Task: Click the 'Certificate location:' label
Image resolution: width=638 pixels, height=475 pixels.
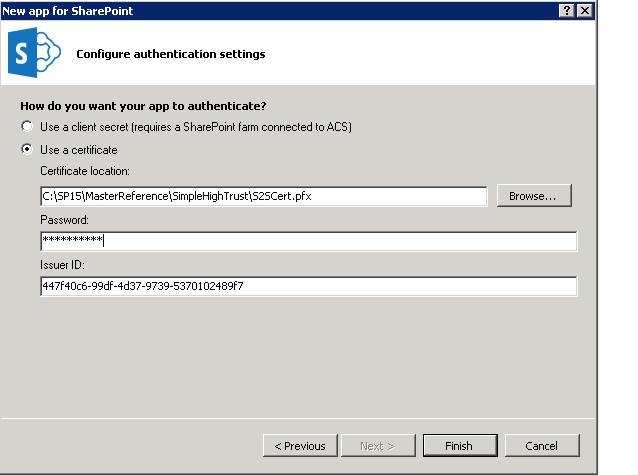Action: pyautogui.click(x=85, y=171)
